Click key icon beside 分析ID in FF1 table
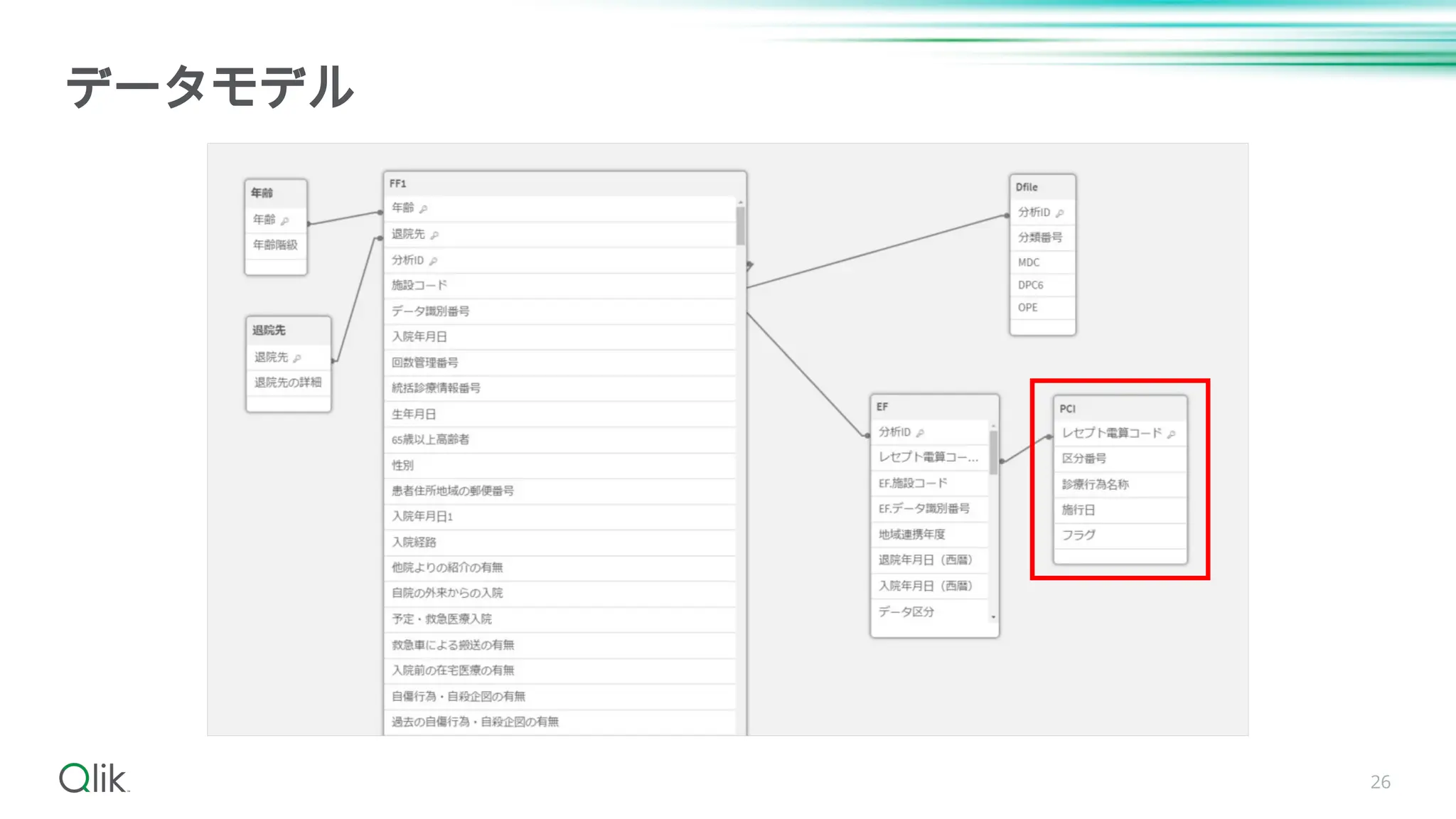The image size is (1456, 819). (x=433, y=261)
